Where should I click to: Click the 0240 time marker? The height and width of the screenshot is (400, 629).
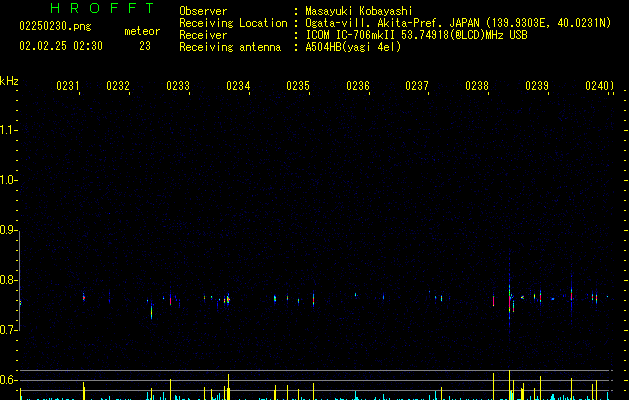[597, 85]
